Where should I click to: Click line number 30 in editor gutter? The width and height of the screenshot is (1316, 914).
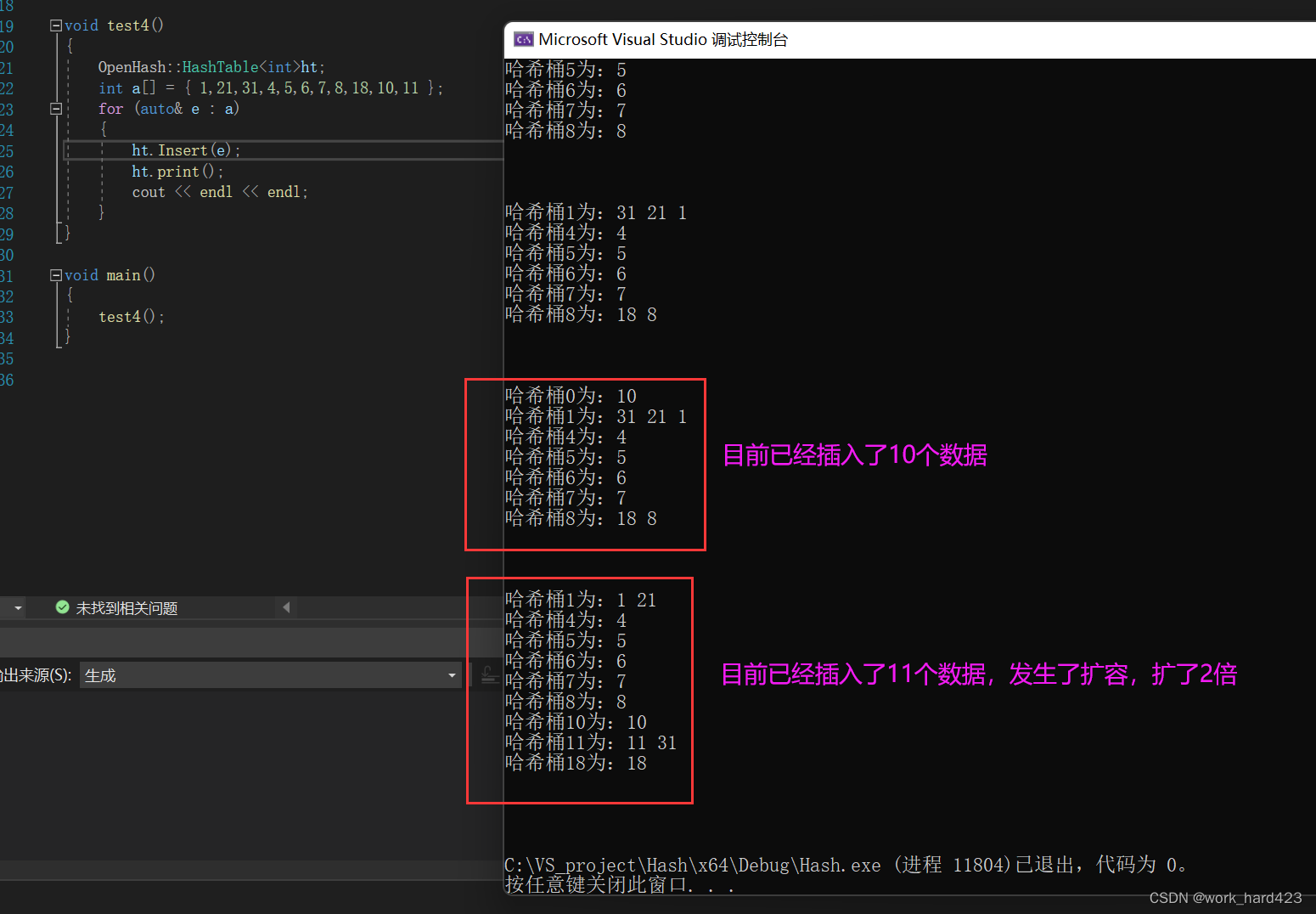coord(7,255)
